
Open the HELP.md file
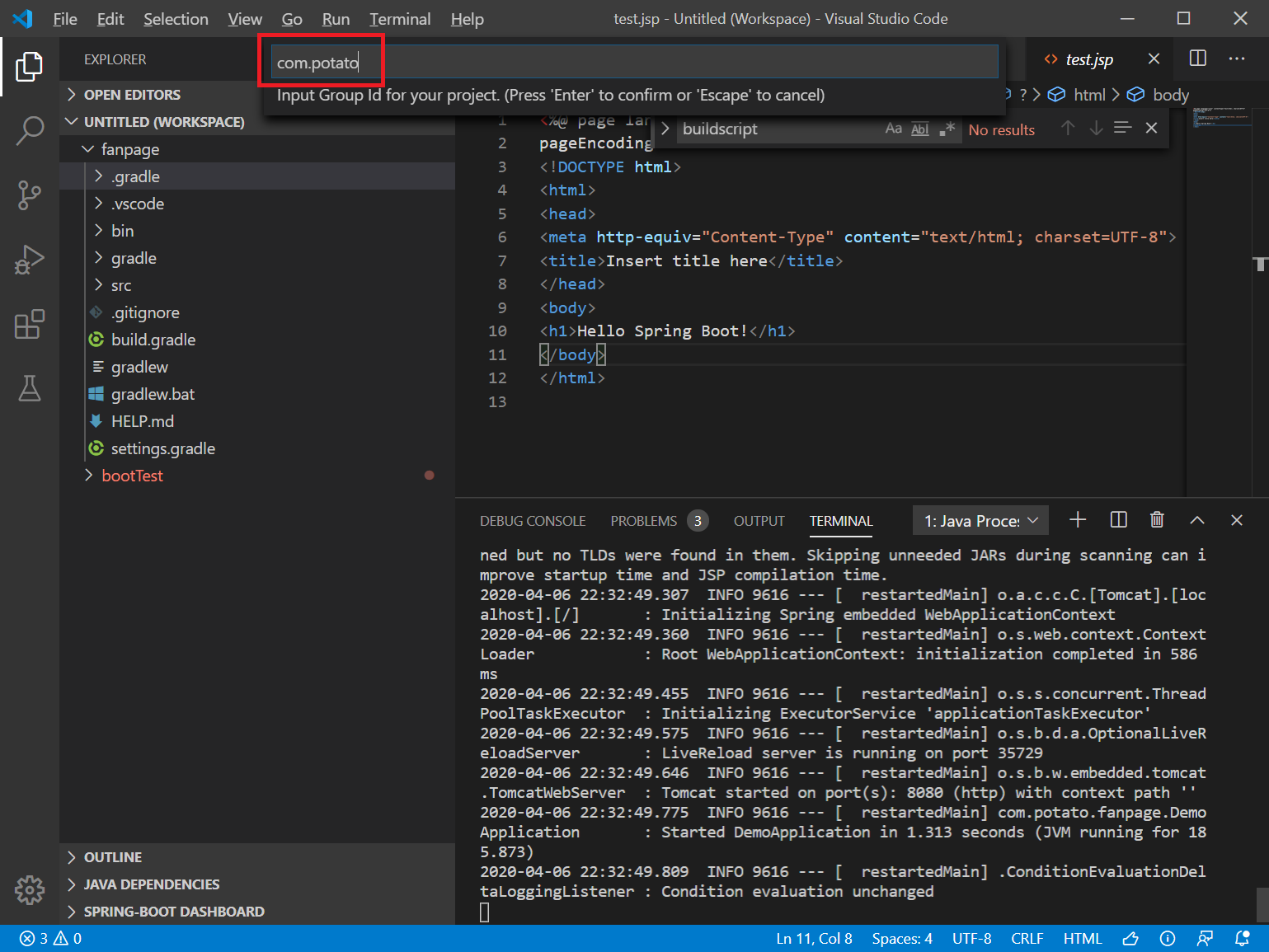(x=257, y=421)
